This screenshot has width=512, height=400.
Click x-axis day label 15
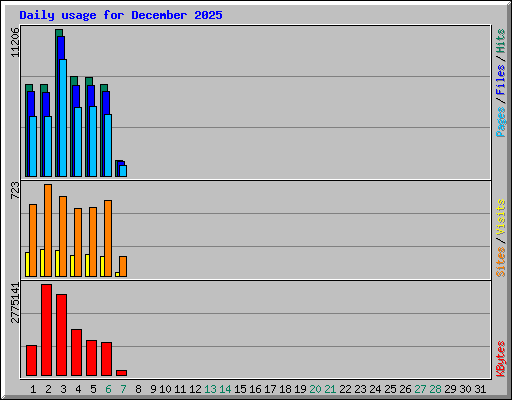point(240,389)
